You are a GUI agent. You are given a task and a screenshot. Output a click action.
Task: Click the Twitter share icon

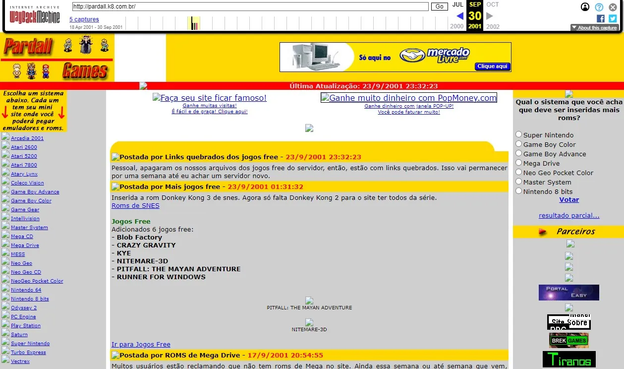[x=612, y=18]
